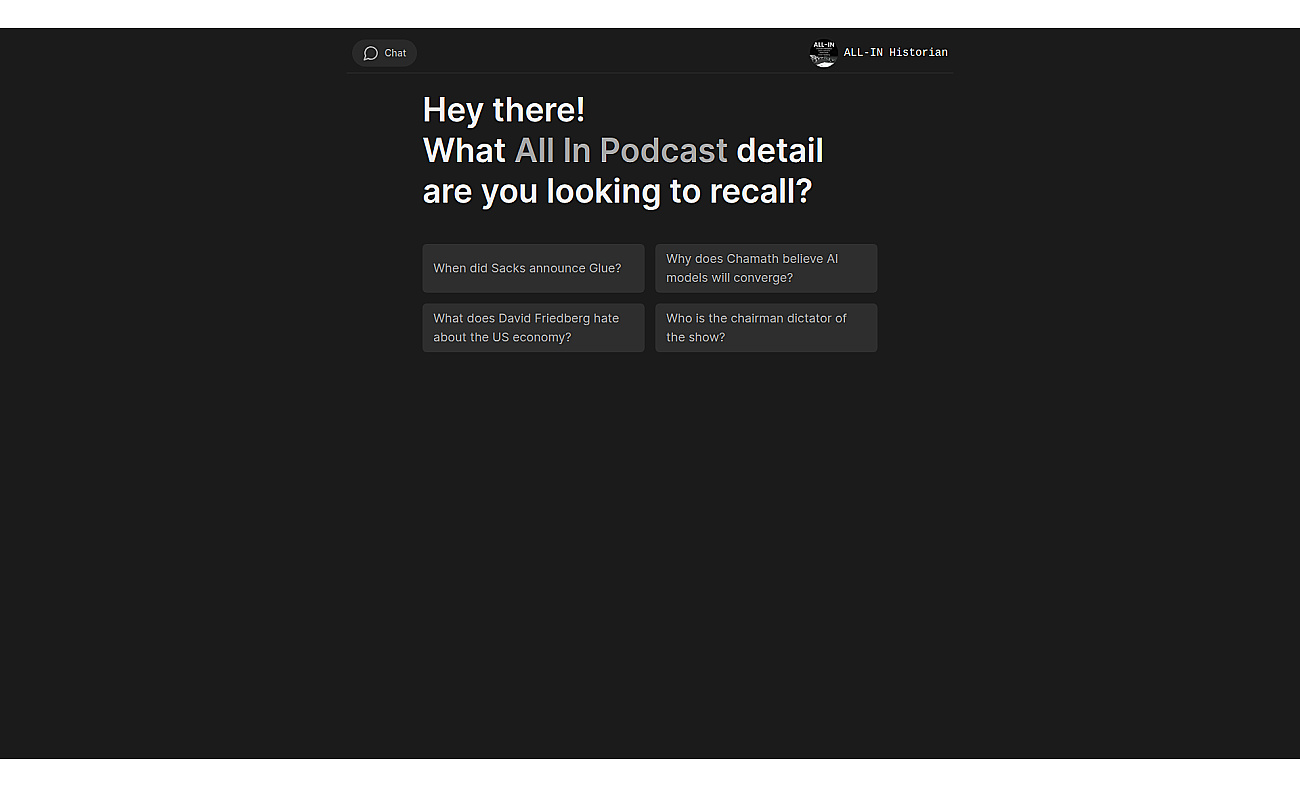The width and height of the screenshot is (1300, 788).
Task: Open the ALL-IN podcast logo avatar
Action: [823, 53]
